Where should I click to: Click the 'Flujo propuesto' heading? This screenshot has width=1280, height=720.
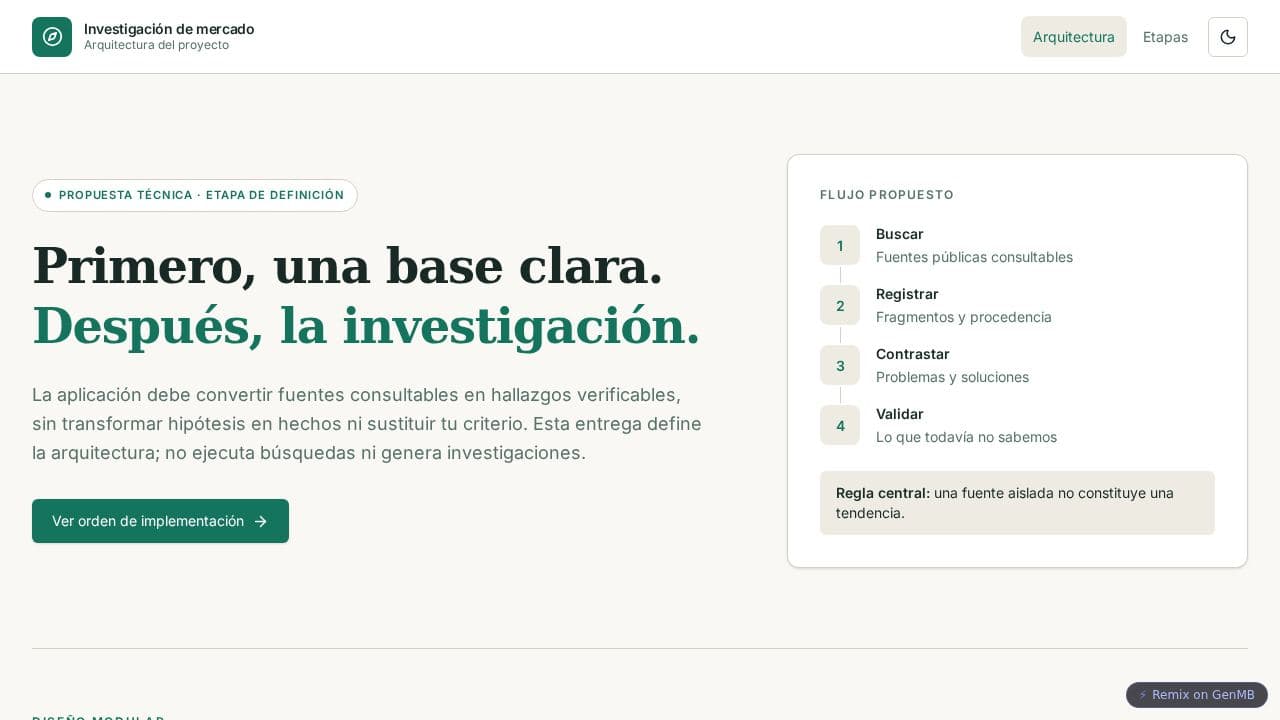887,195
